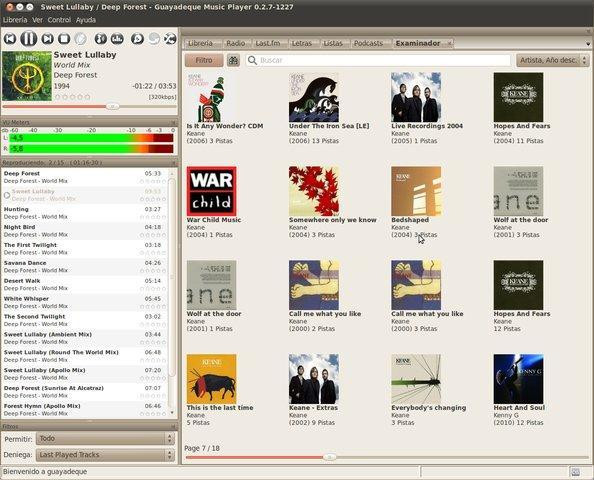Open the equalizer icon

(x=117, y=39)
